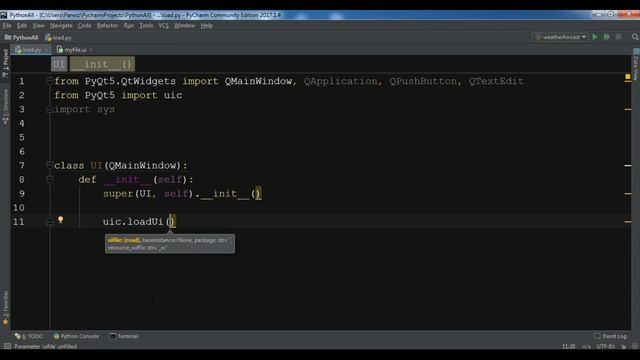This screenshot has width=640, height=360.
Task: Click the gray stop button in toolbar
Action: (619, 37)
